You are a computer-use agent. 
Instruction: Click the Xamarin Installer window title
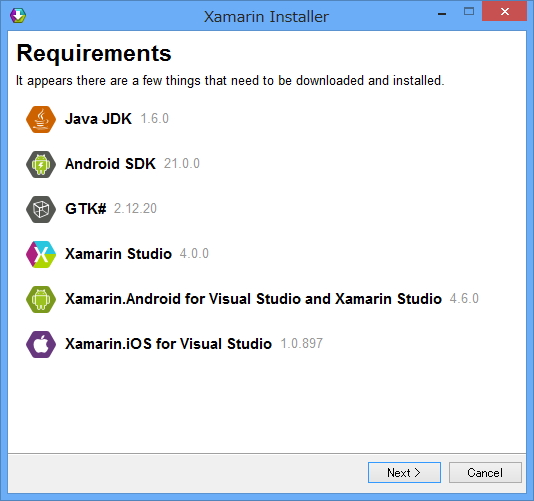[x=266, y=17]
